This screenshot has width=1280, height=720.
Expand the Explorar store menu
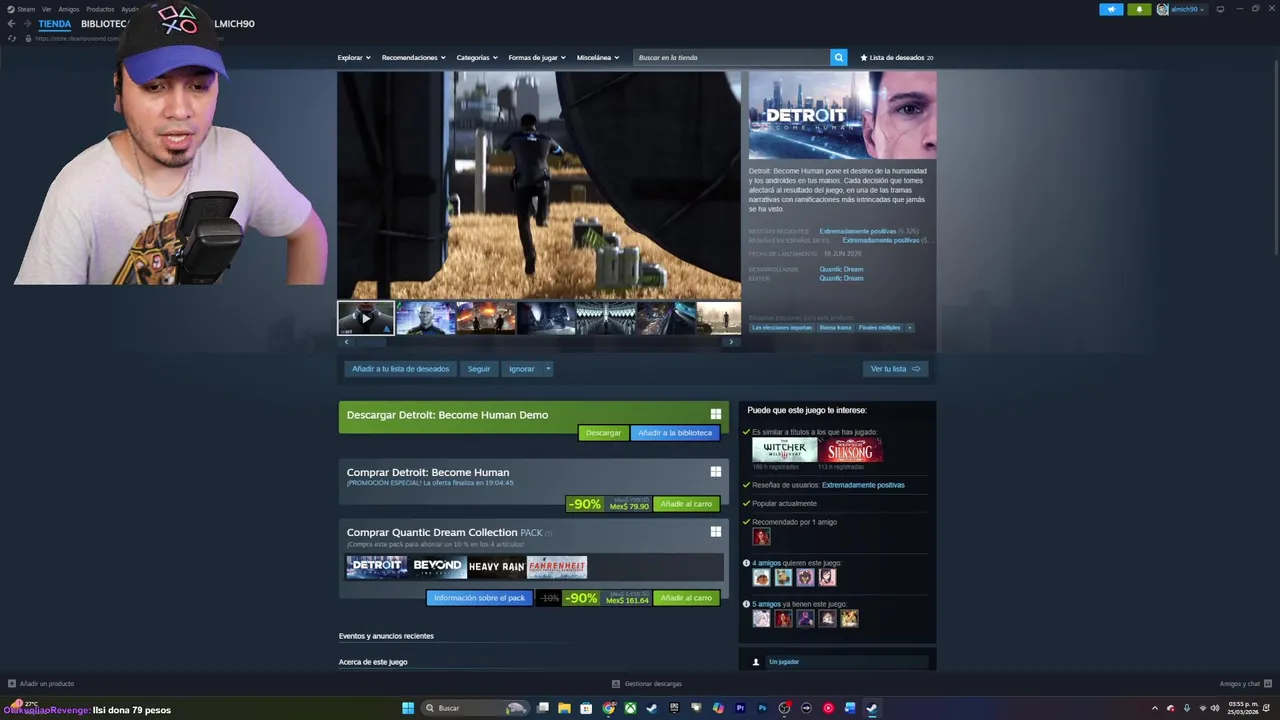coord(354,57)
